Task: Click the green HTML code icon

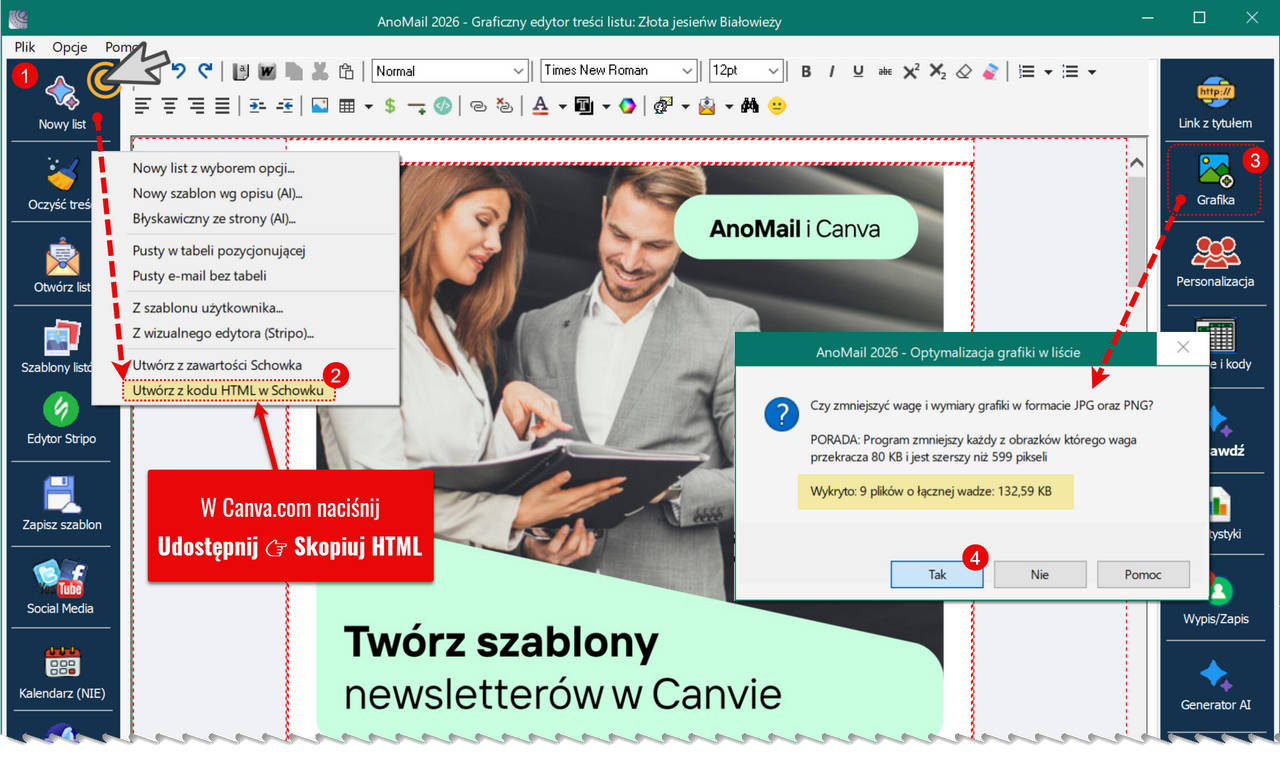Action: point(443,105)
